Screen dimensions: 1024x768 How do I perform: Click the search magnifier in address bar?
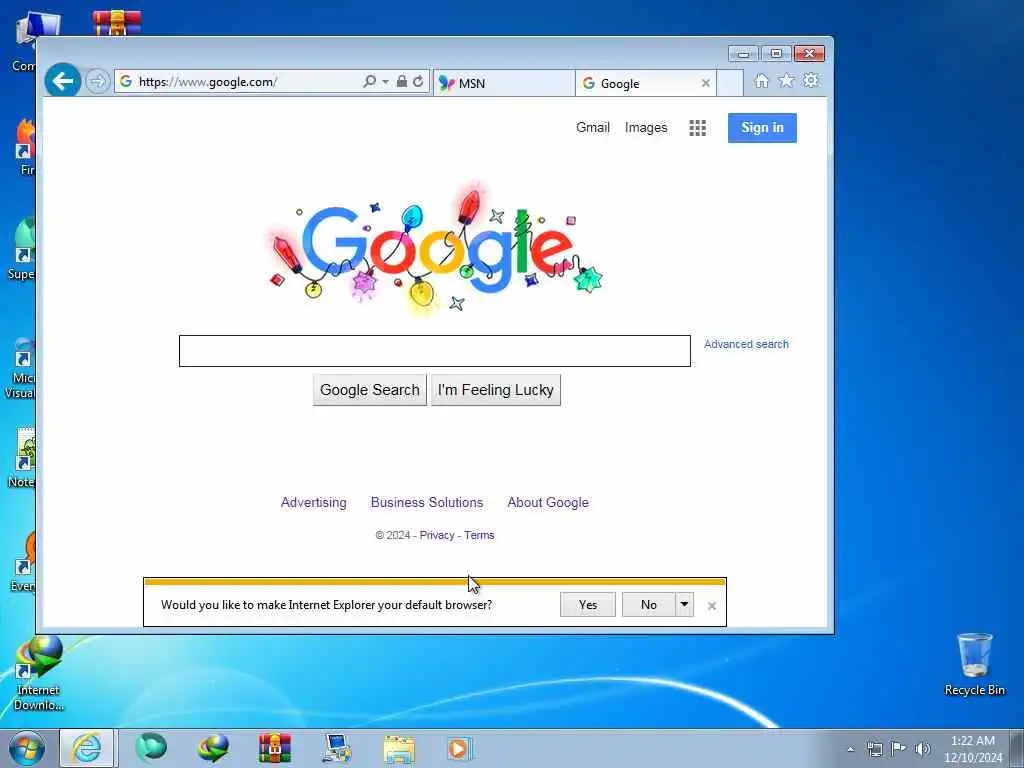pos(369,81)
